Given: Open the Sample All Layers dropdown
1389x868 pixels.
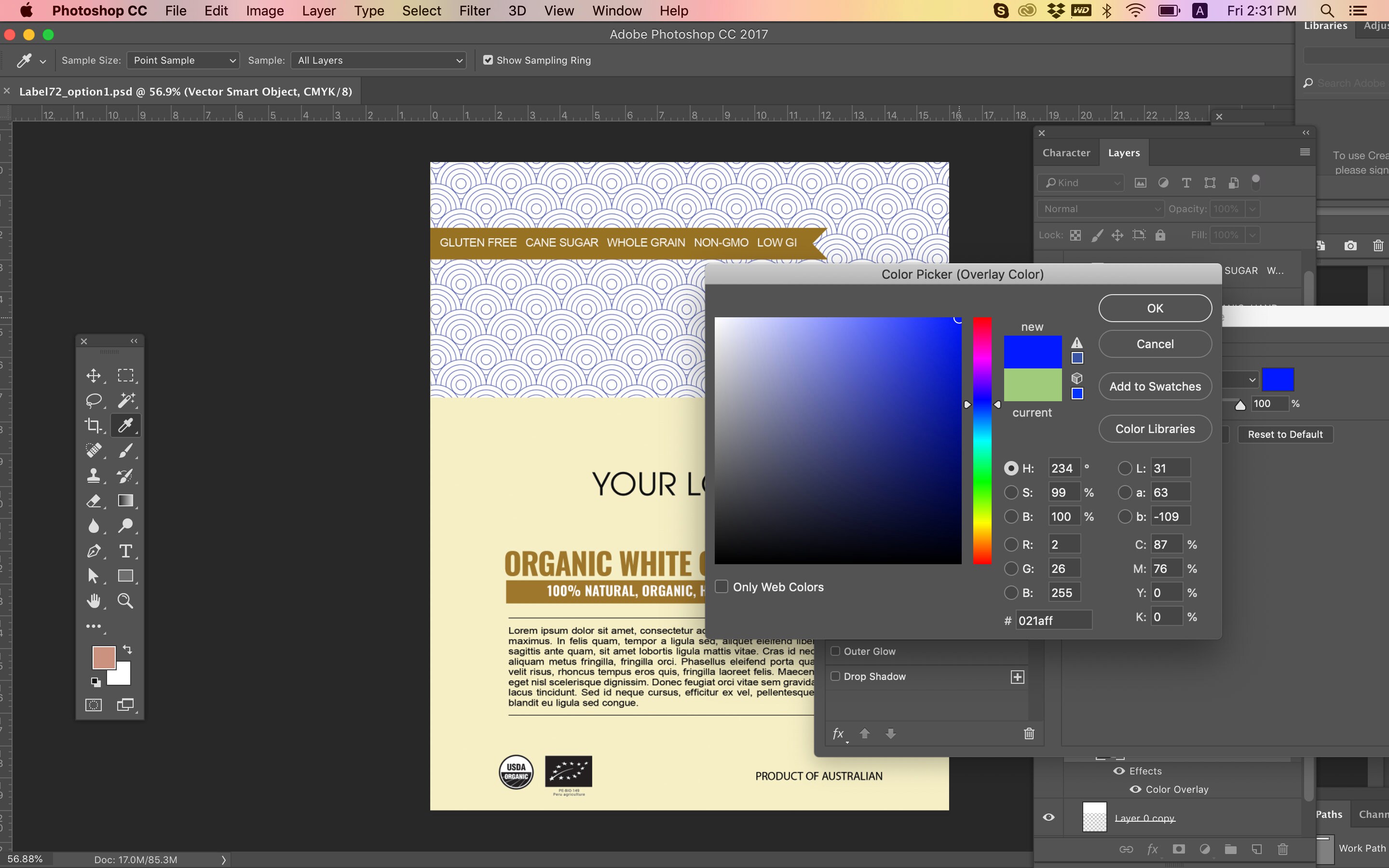Looking at the screenshot, I should (x=378, y=60).
